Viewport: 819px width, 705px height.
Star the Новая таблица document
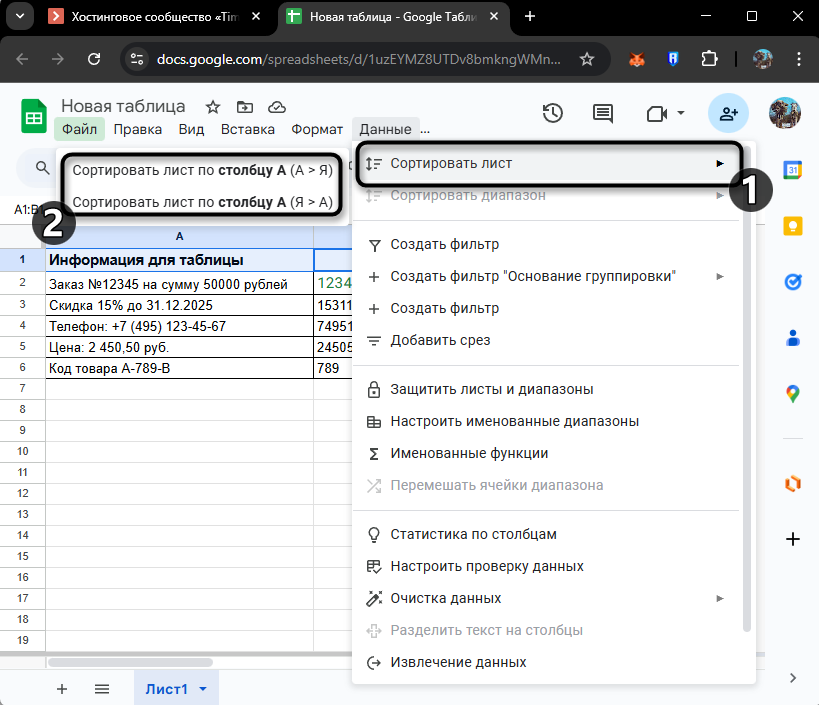pyautogui.click(x=212, y=107)
